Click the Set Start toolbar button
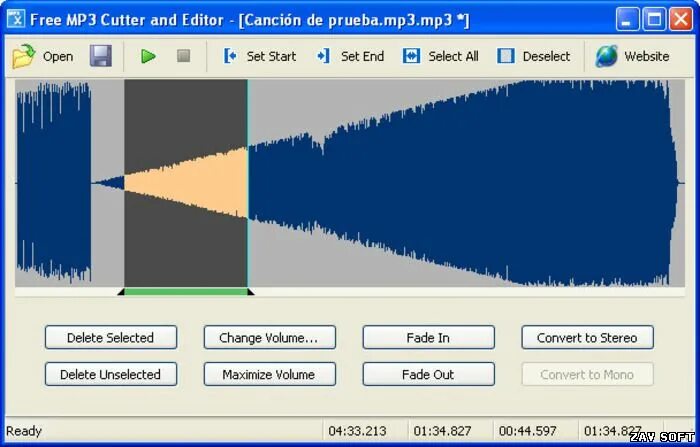700x447 pixels. coord(259,56)
